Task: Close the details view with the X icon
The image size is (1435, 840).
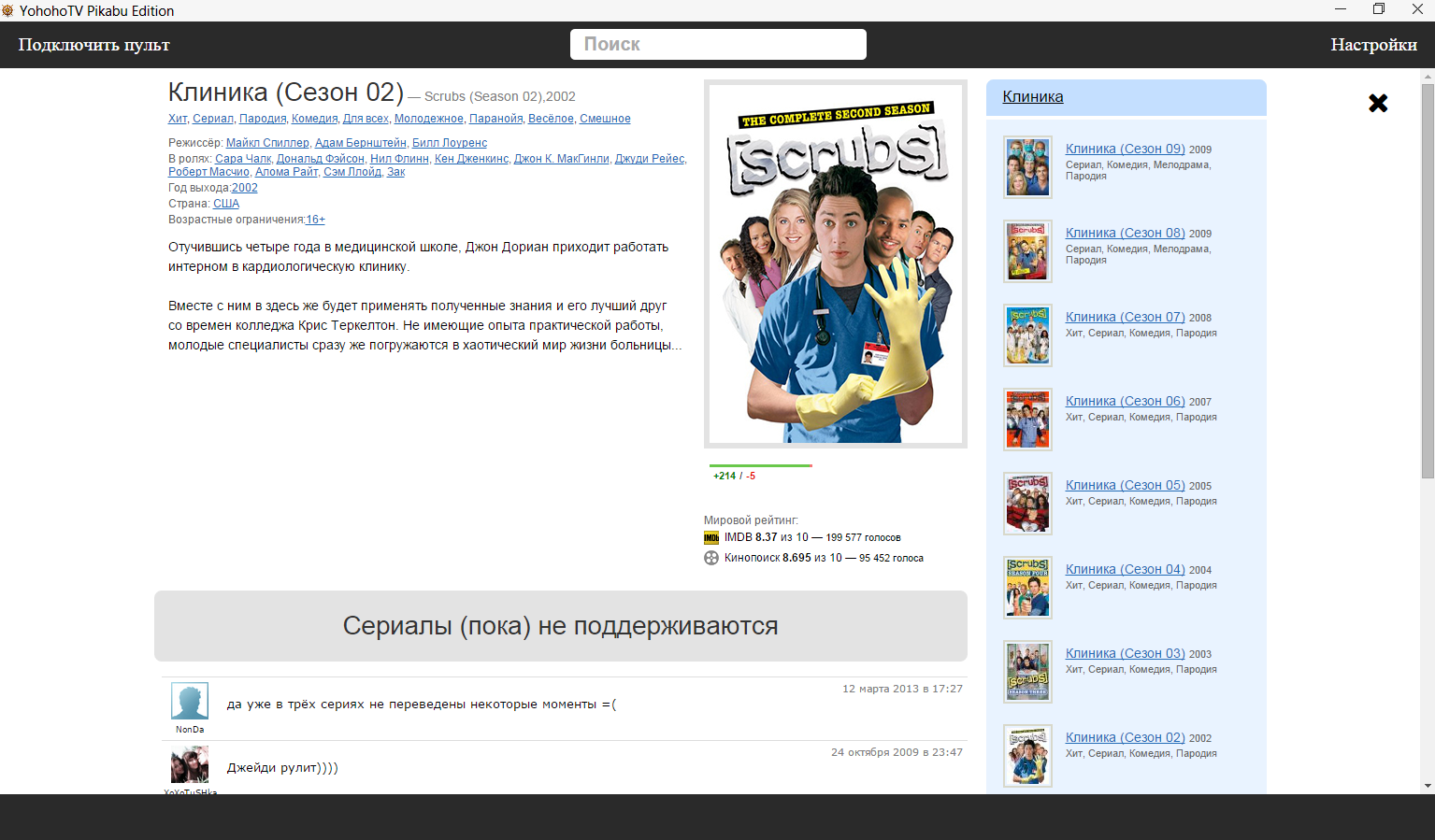Action: point(1378,103)
